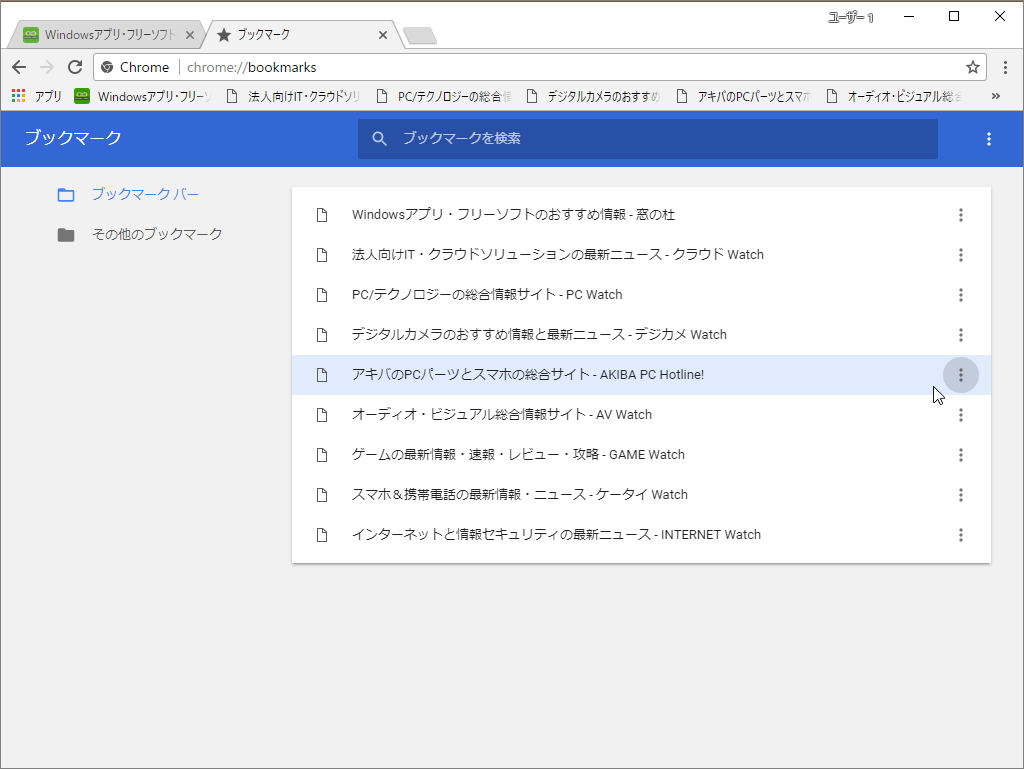1024x769 pixels.
Task: Open a new browser tab
Action: click(x=420, y=33)
